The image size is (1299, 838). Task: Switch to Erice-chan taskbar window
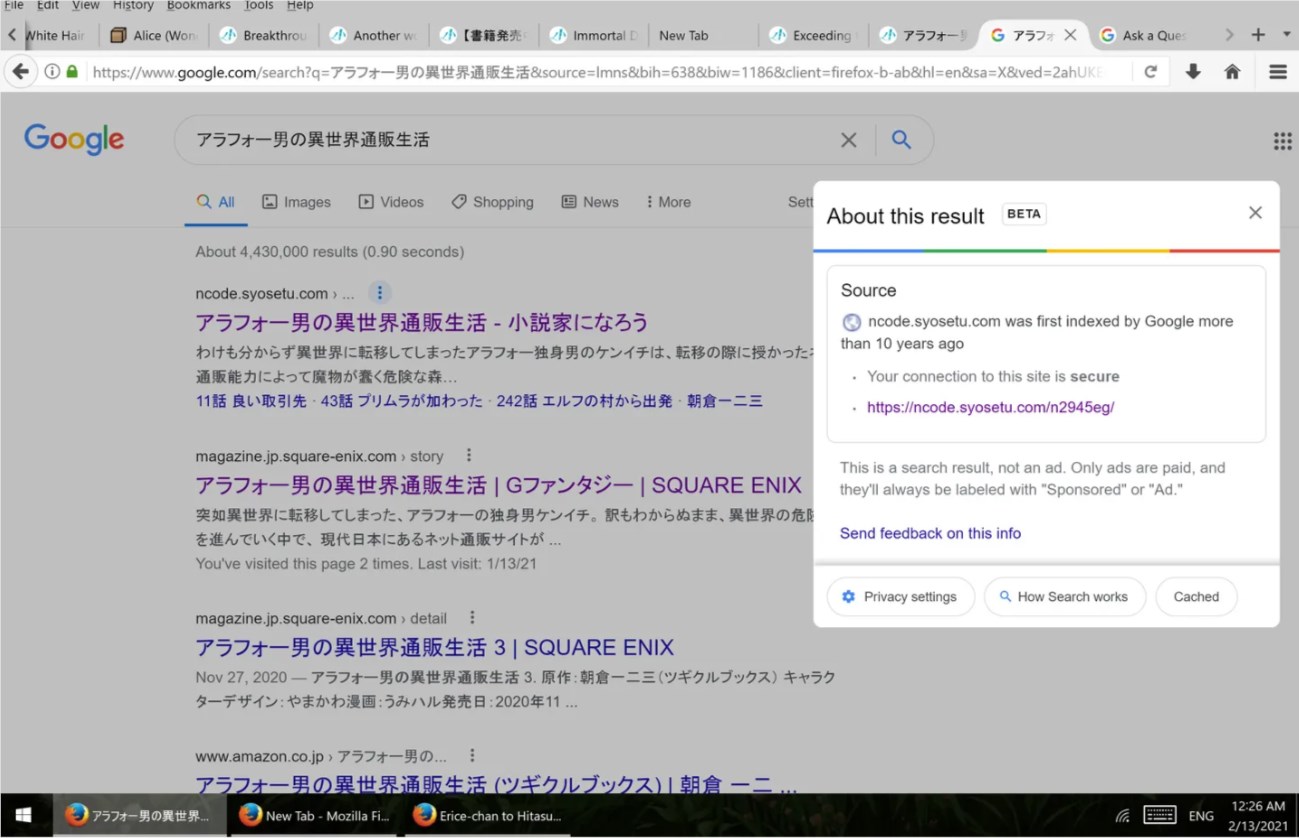click(488, 815)
